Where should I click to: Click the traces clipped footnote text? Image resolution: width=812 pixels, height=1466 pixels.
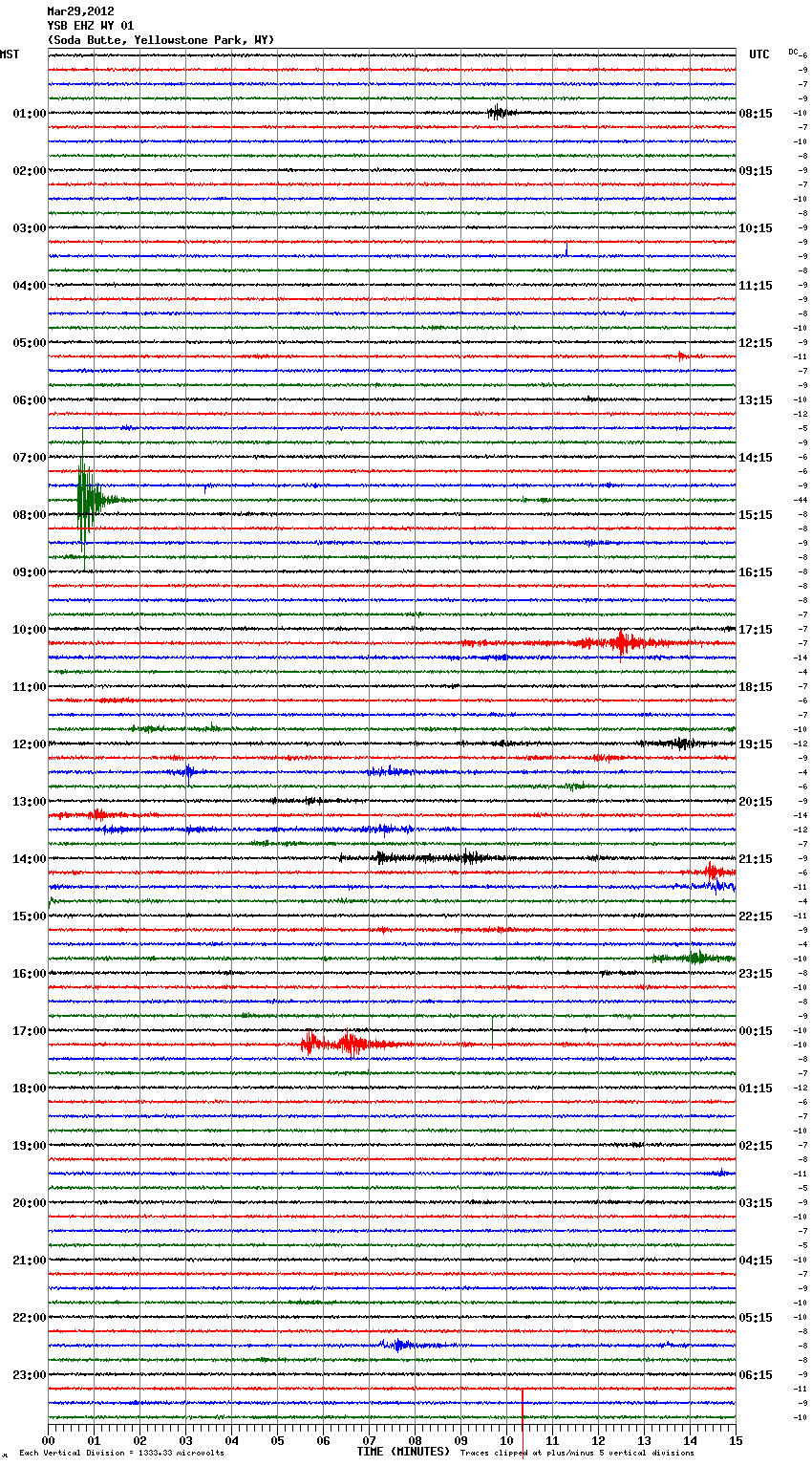577,1453
